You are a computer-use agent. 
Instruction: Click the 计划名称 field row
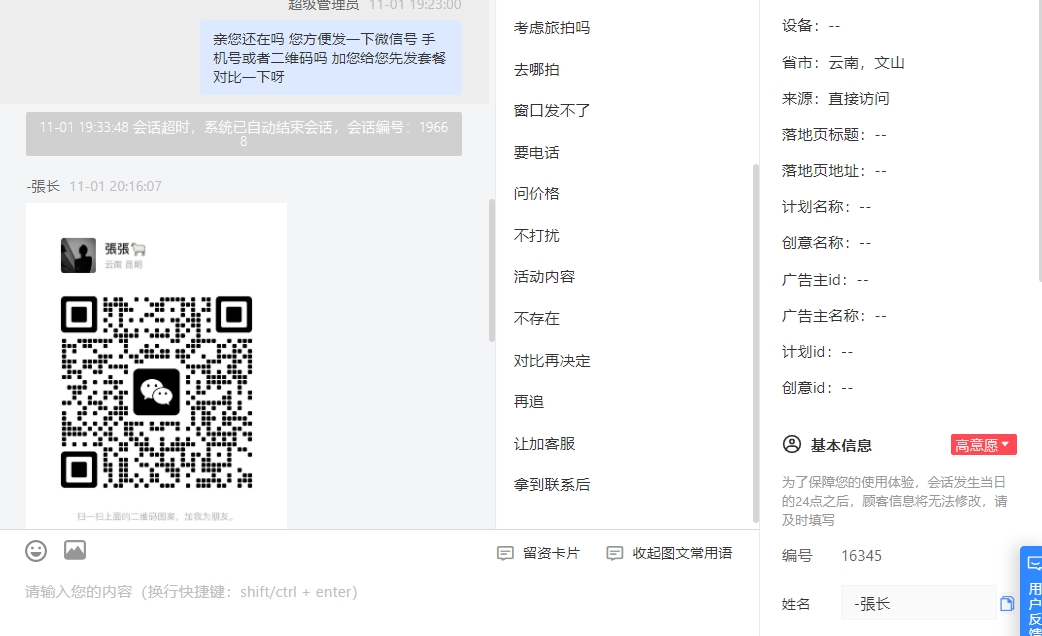coord(826,207)
